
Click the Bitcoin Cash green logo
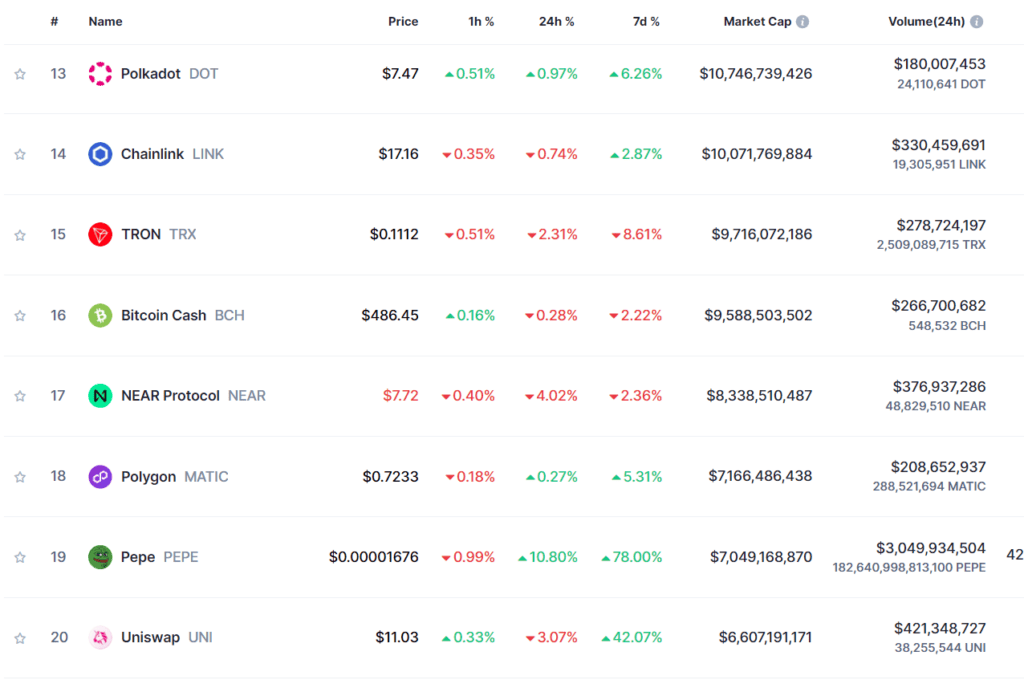[x=100, y=316]
